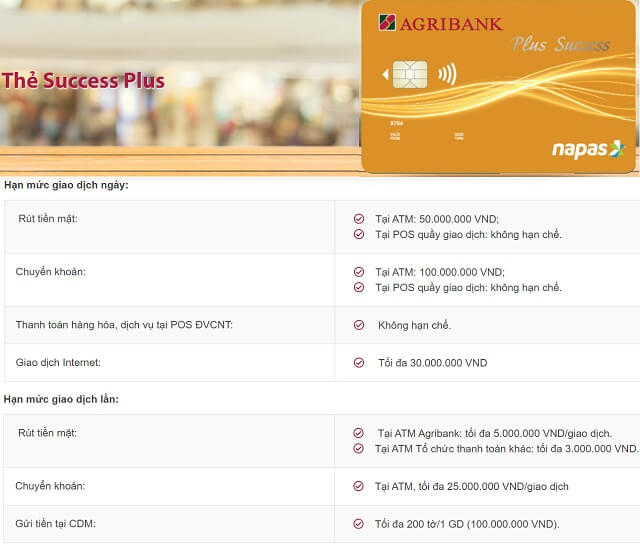This screenshot has height=550, width=640.
Task: Click Tại ATM, tối đa 25.000.000 VND/giao dịch
Action: click(x=472, y=486)
